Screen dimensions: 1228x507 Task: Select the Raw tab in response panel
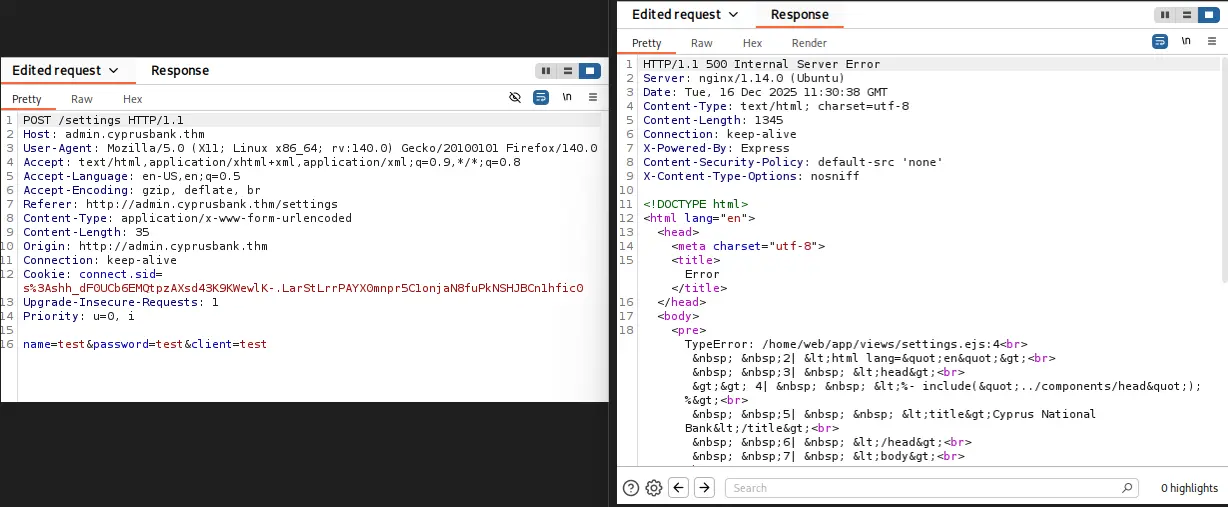tap(702, 43)
